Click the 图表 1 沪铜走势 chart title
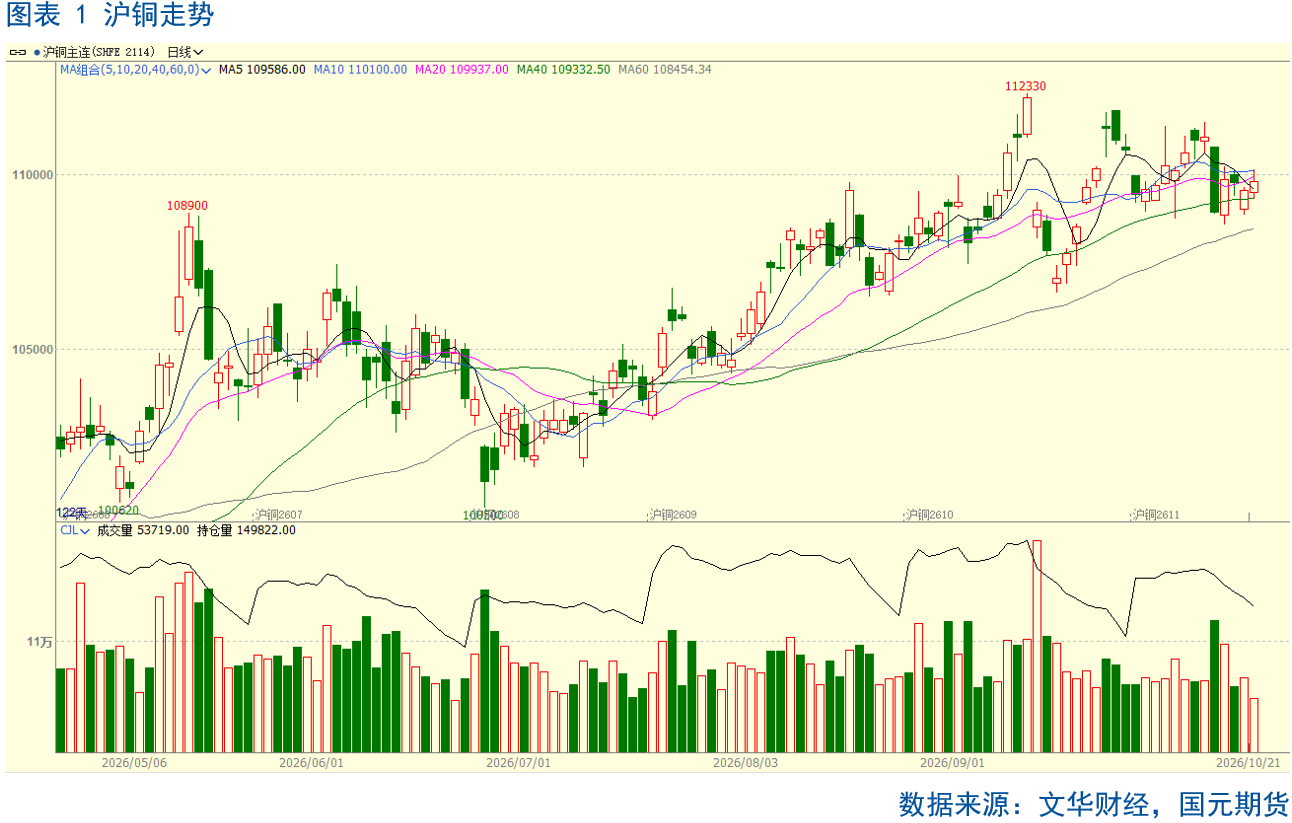1292x823 pixels. tap(110, 16)
